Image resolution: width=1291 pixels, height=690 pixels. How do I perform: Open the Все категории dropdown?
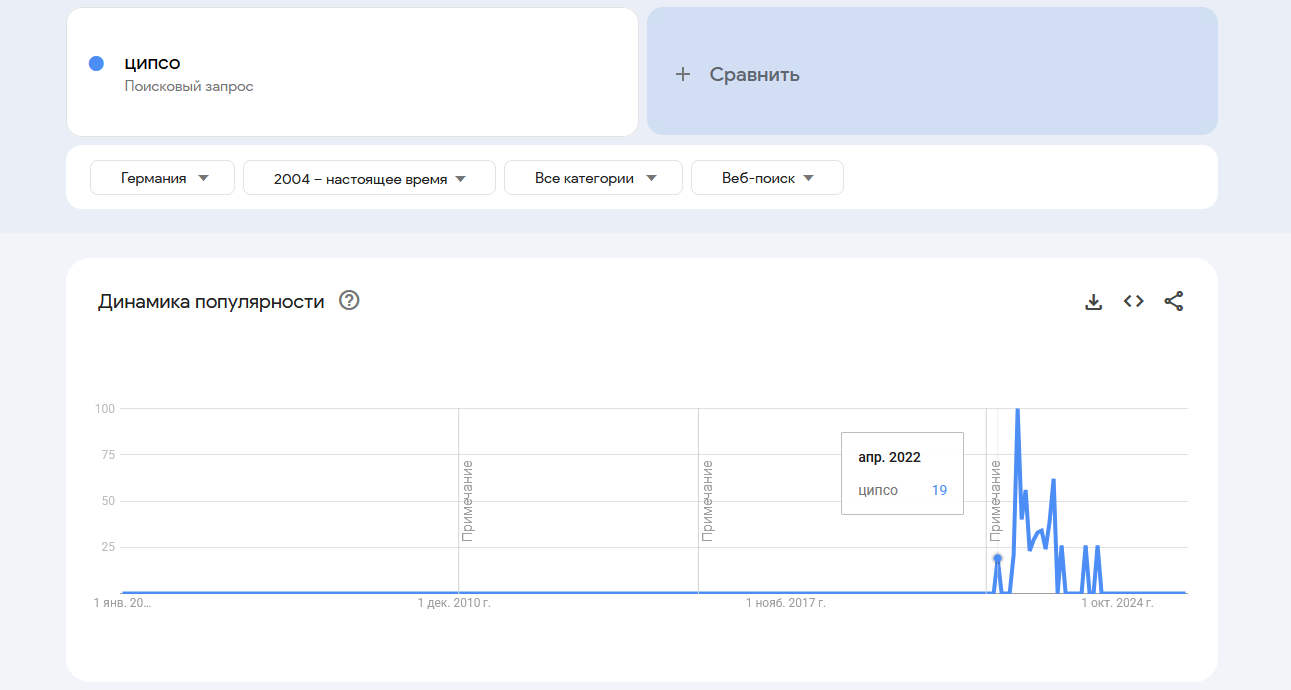(x=593, y=178)
